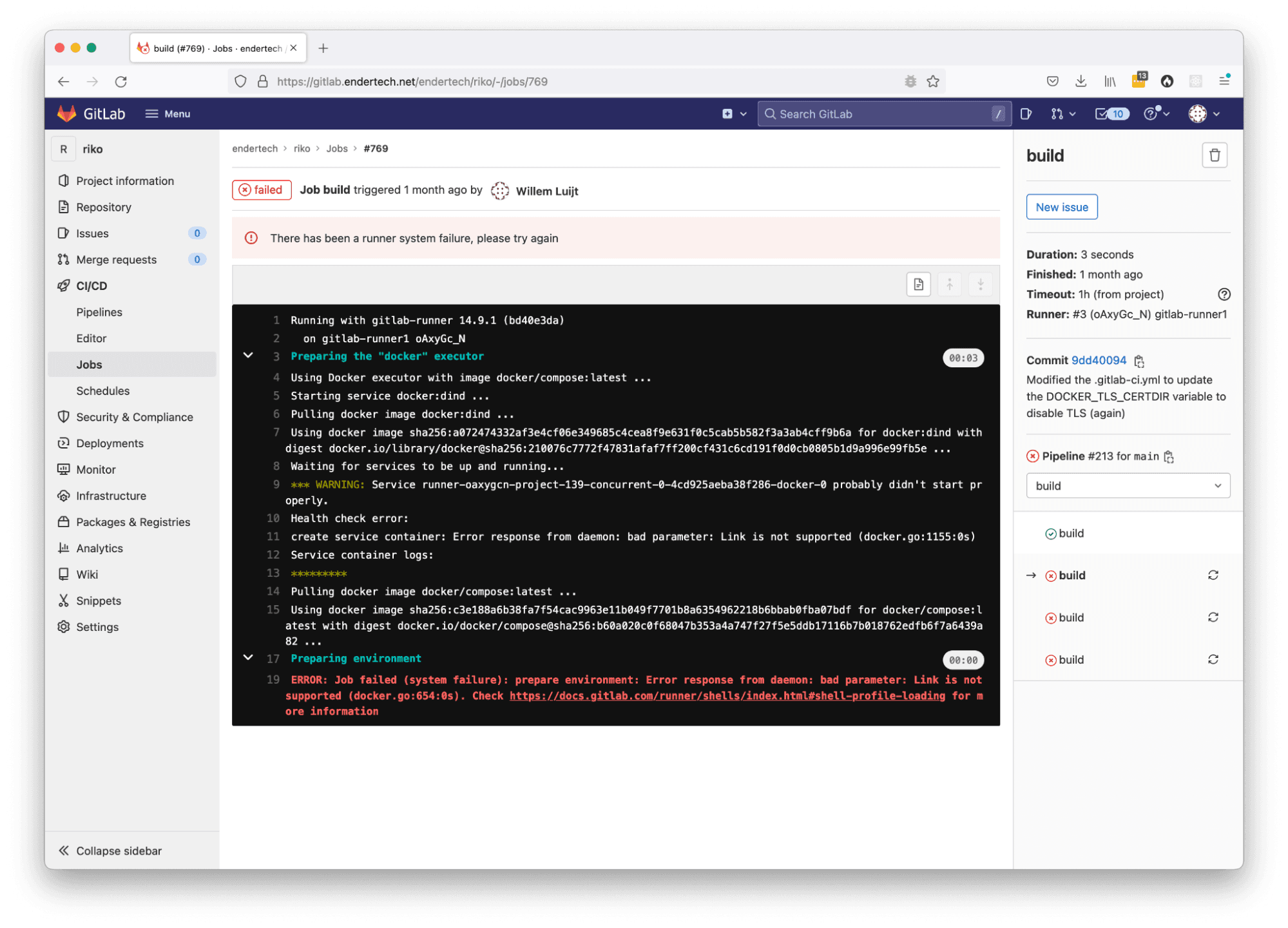1288x928 pixels.
Task: Copy pipeline branch name clipboard icon
Action: click(1169, 457)
